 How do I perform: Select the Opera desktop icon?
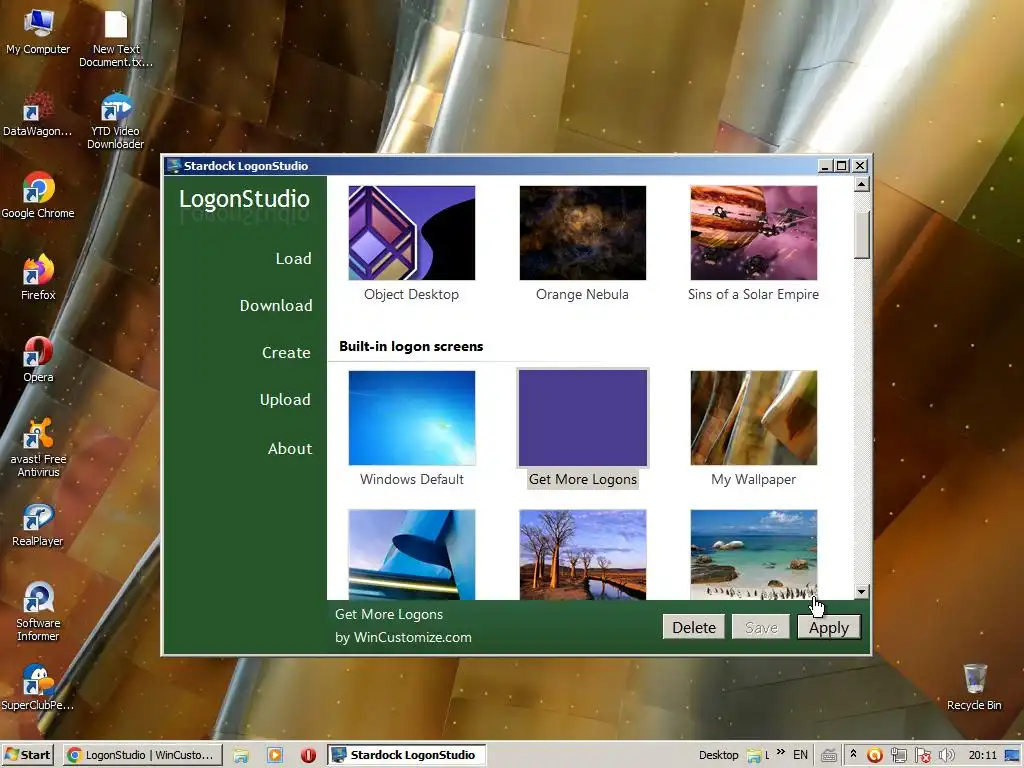coord(38,359)
